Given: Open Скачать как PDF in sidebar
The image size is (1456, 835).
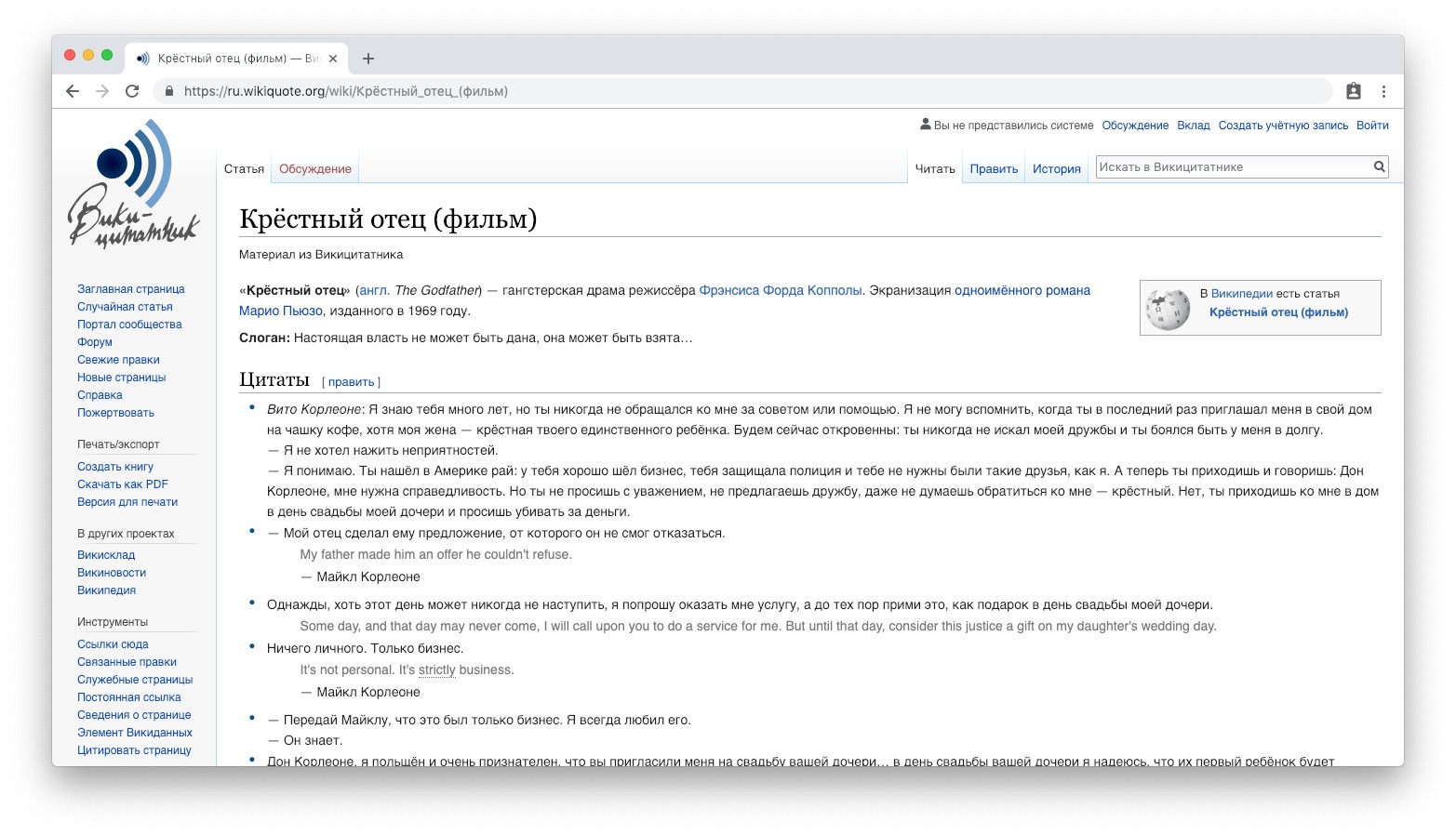Looking at the screenshot, I should [x=123, y=484].
